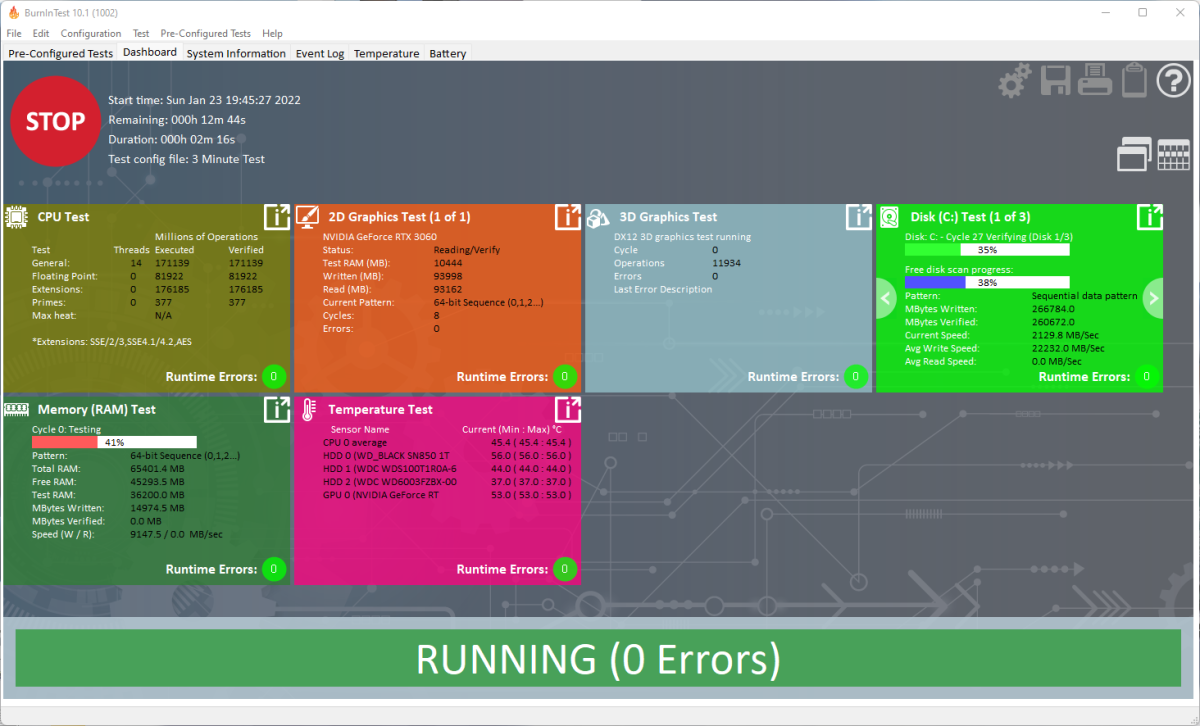Screen dimensions: 1200x726
Task: Click the Temperature thermometer icon
Action: coord(308,409)
